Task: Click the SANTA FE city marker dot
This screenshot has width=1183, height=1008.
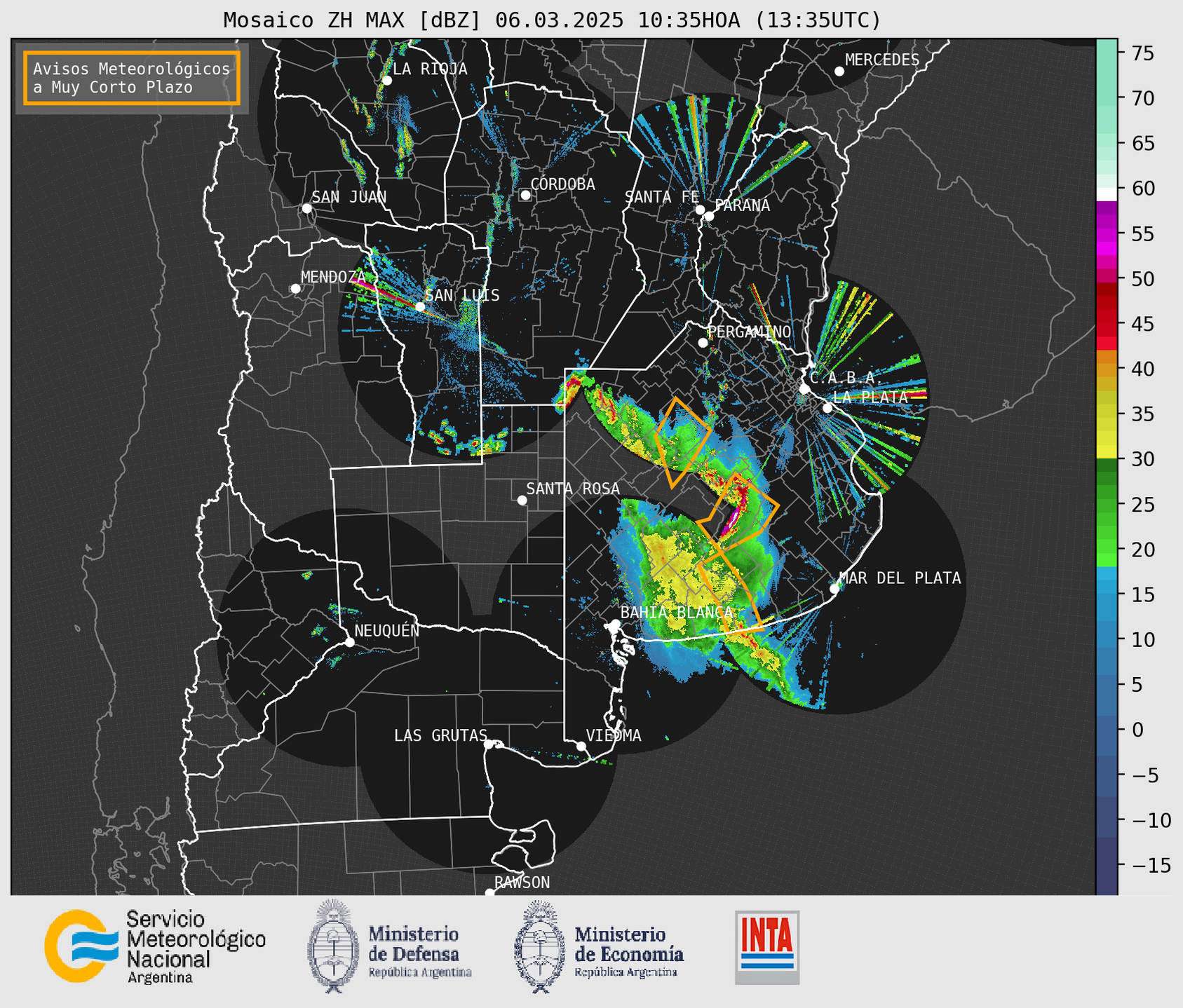Action: (x=700, y=210)
